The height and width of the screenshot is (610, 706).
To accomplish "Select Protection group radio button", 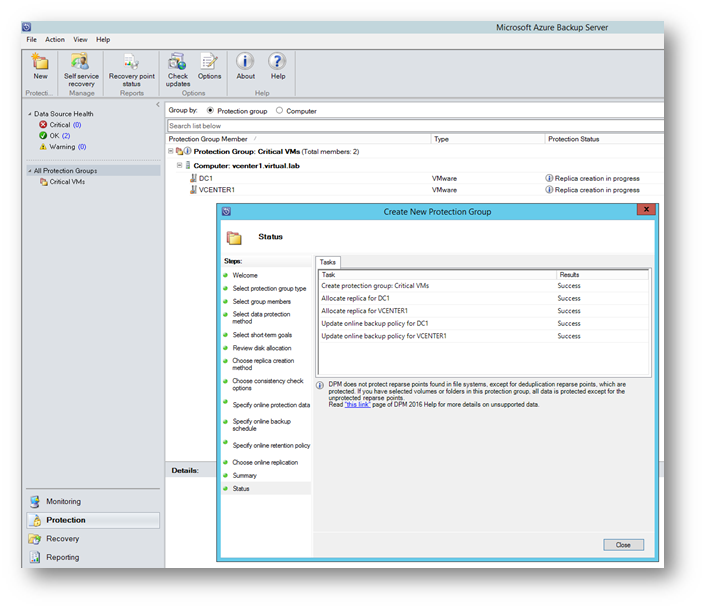I will 210,110.
